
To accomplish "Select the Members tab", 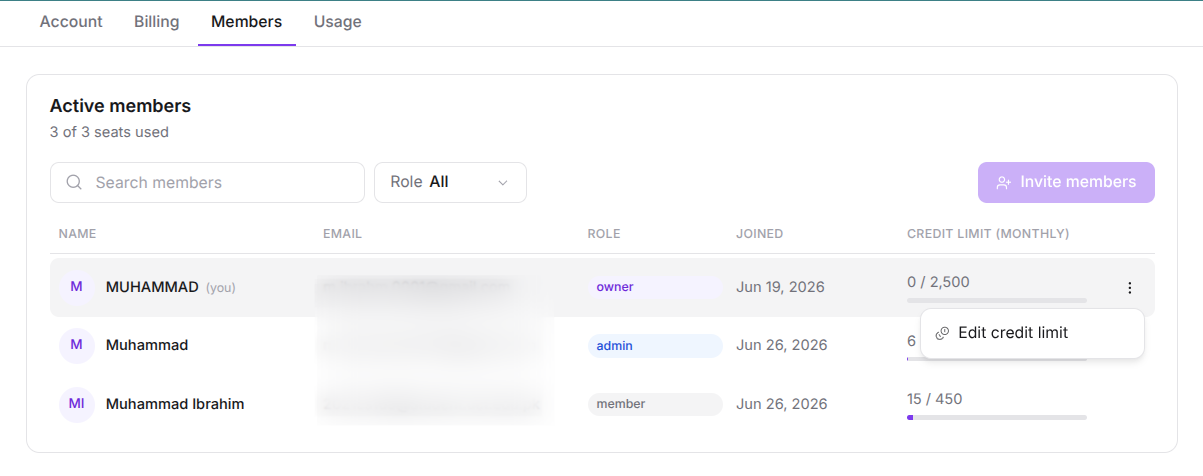I will [246, 22].
